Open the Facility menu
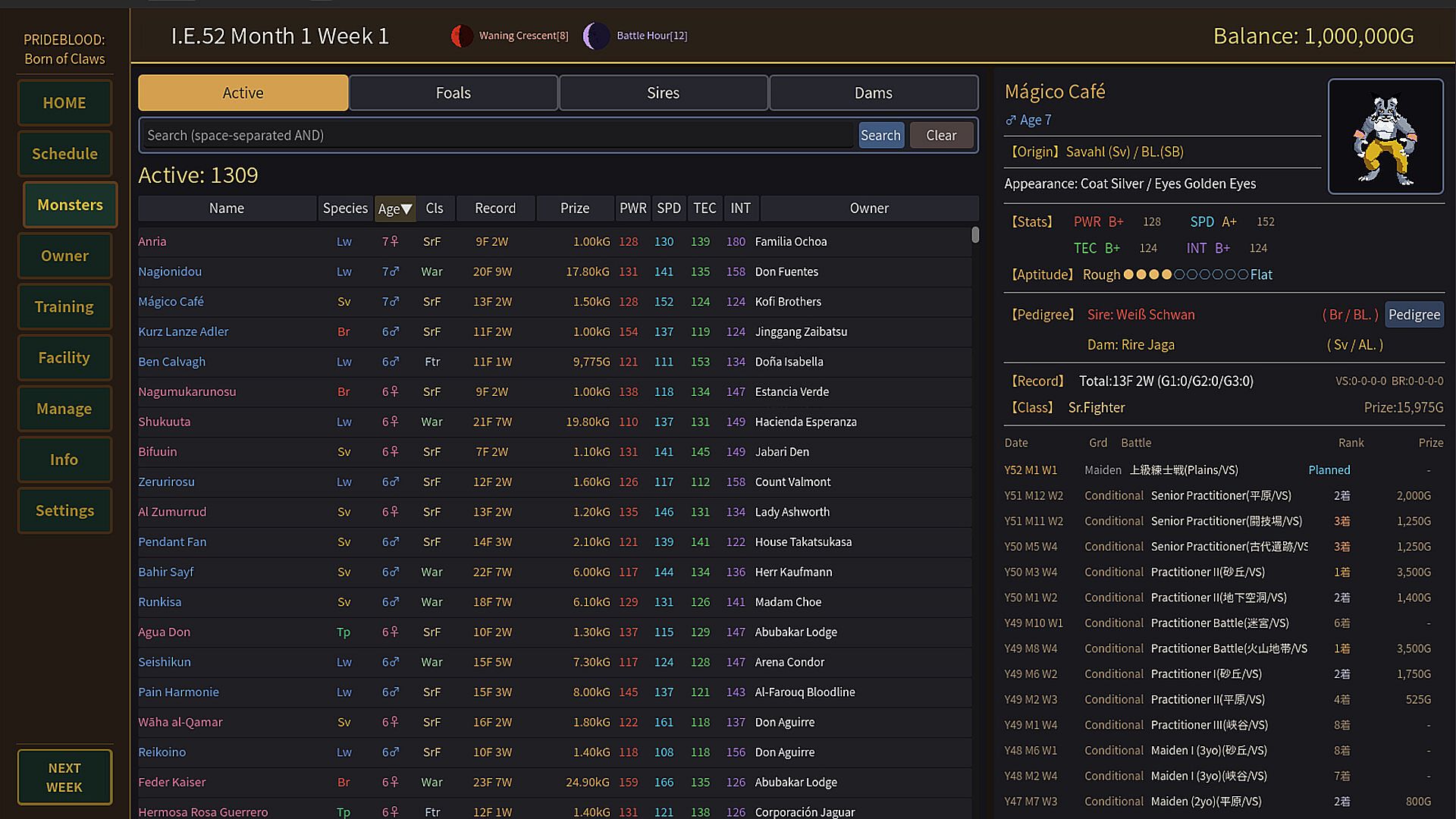Image resolution: width=1456 pixels, height=819 pixels. pos(64,357)
